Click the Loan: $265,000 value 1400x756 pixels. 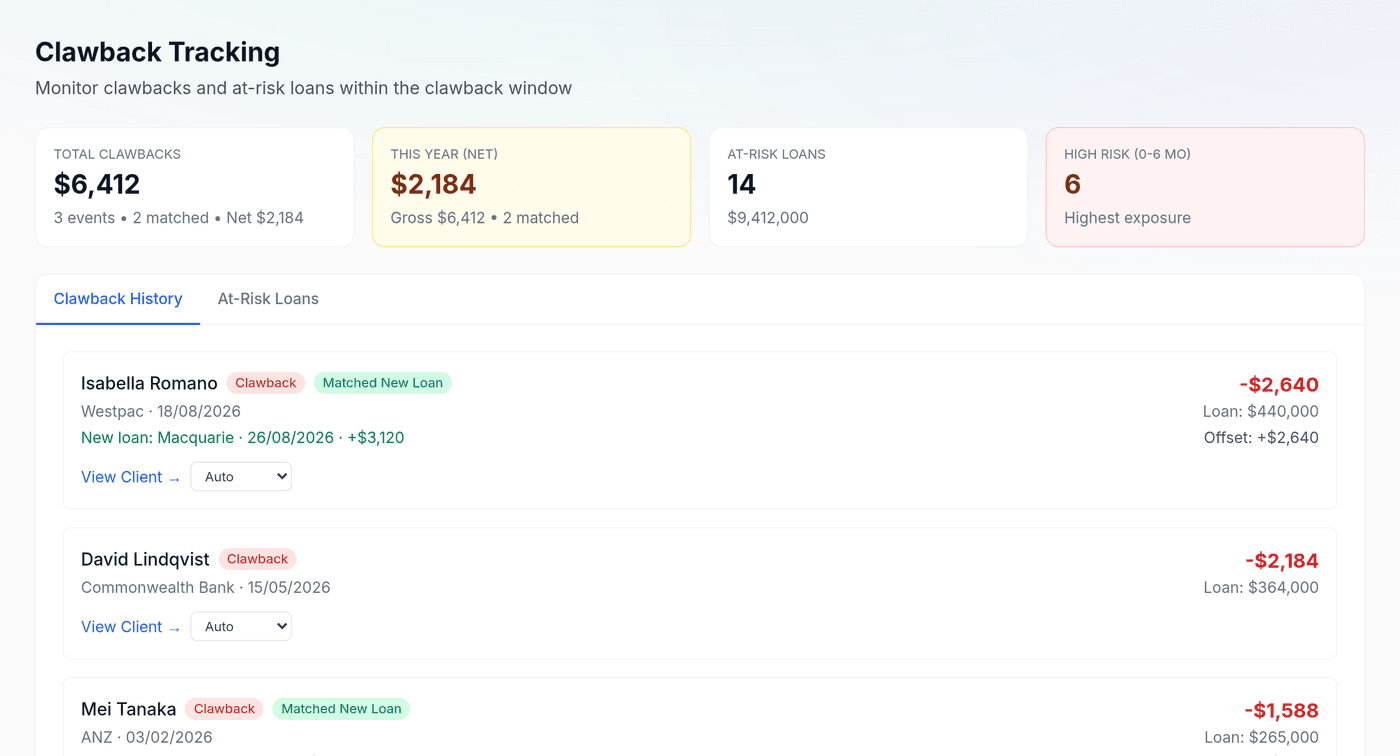[1261, 737]
